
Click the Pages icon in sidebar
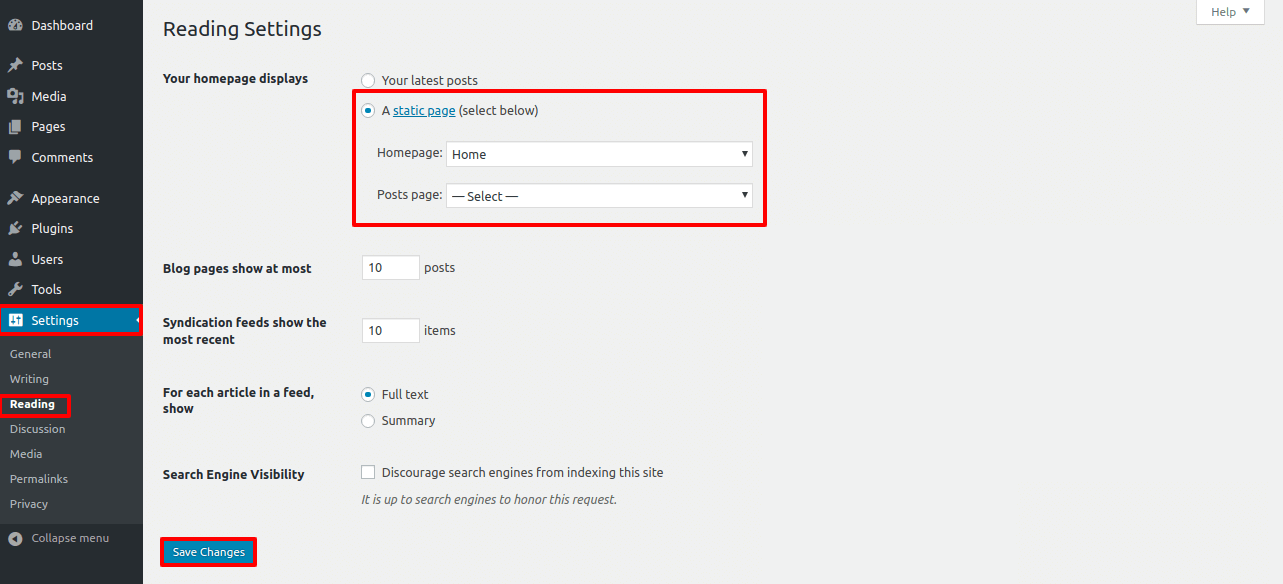15,127
